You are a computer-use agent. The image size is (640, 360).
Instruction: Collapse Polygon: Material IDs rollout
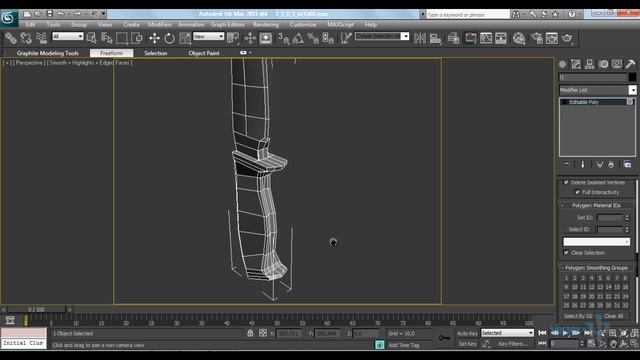pyautogui.click(x=596, y=205)
